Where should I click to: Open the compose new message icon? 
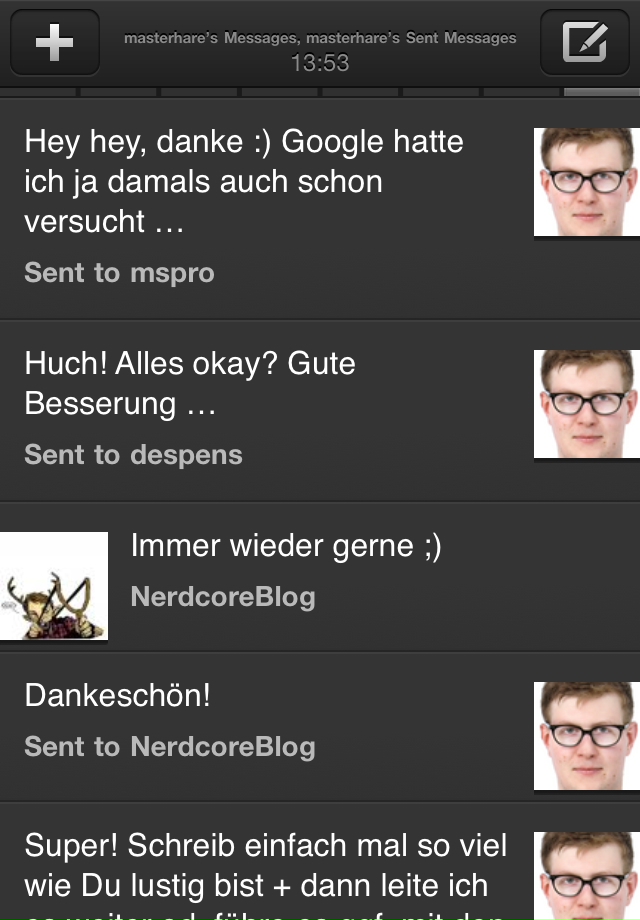584,42
